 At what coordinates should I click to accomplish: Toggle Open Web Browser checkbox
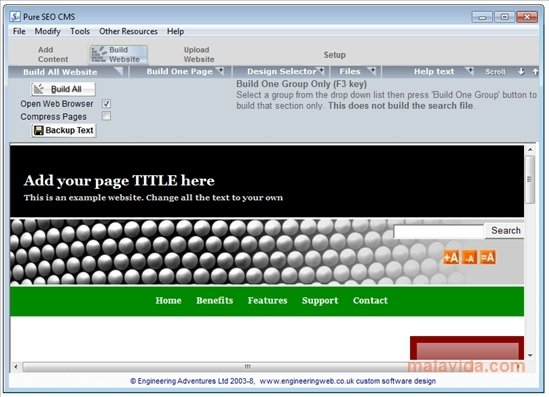tap(106, 104)
